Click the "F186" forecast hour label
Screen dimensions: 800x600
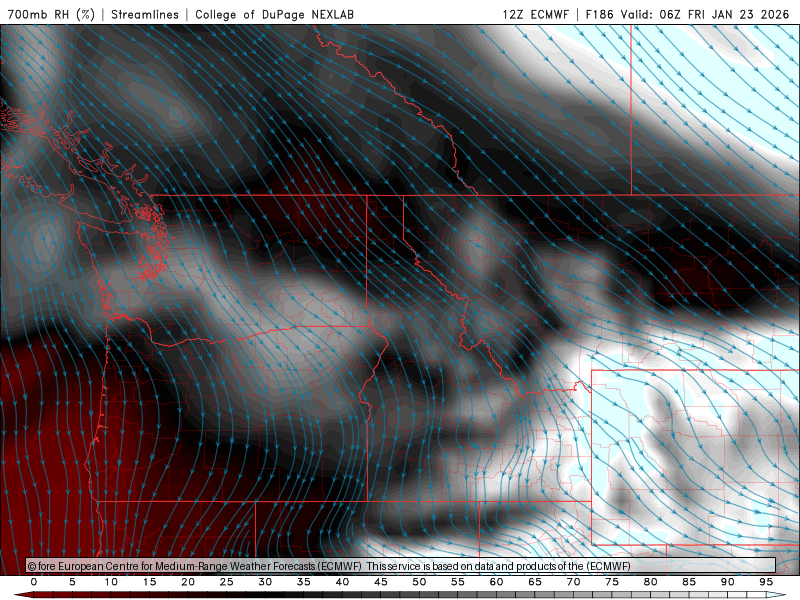tap(599, 14)
